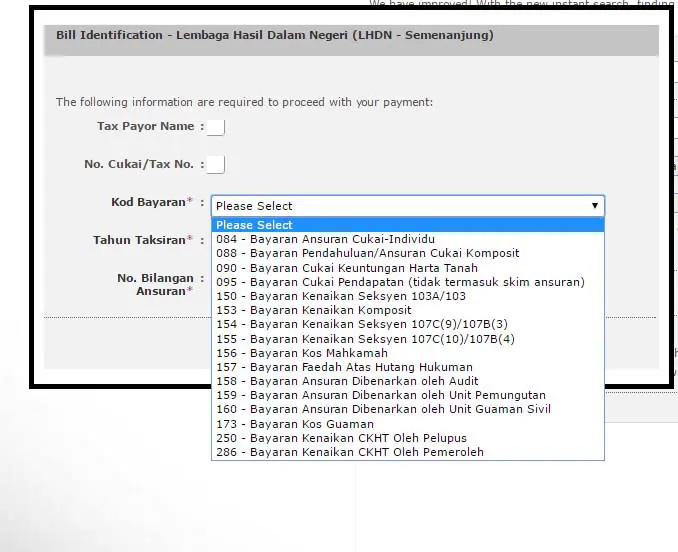The image size is (678, 552).
Task: Click the Kod Bayaran dropdown arrow
Action: [x=595, y=206]
